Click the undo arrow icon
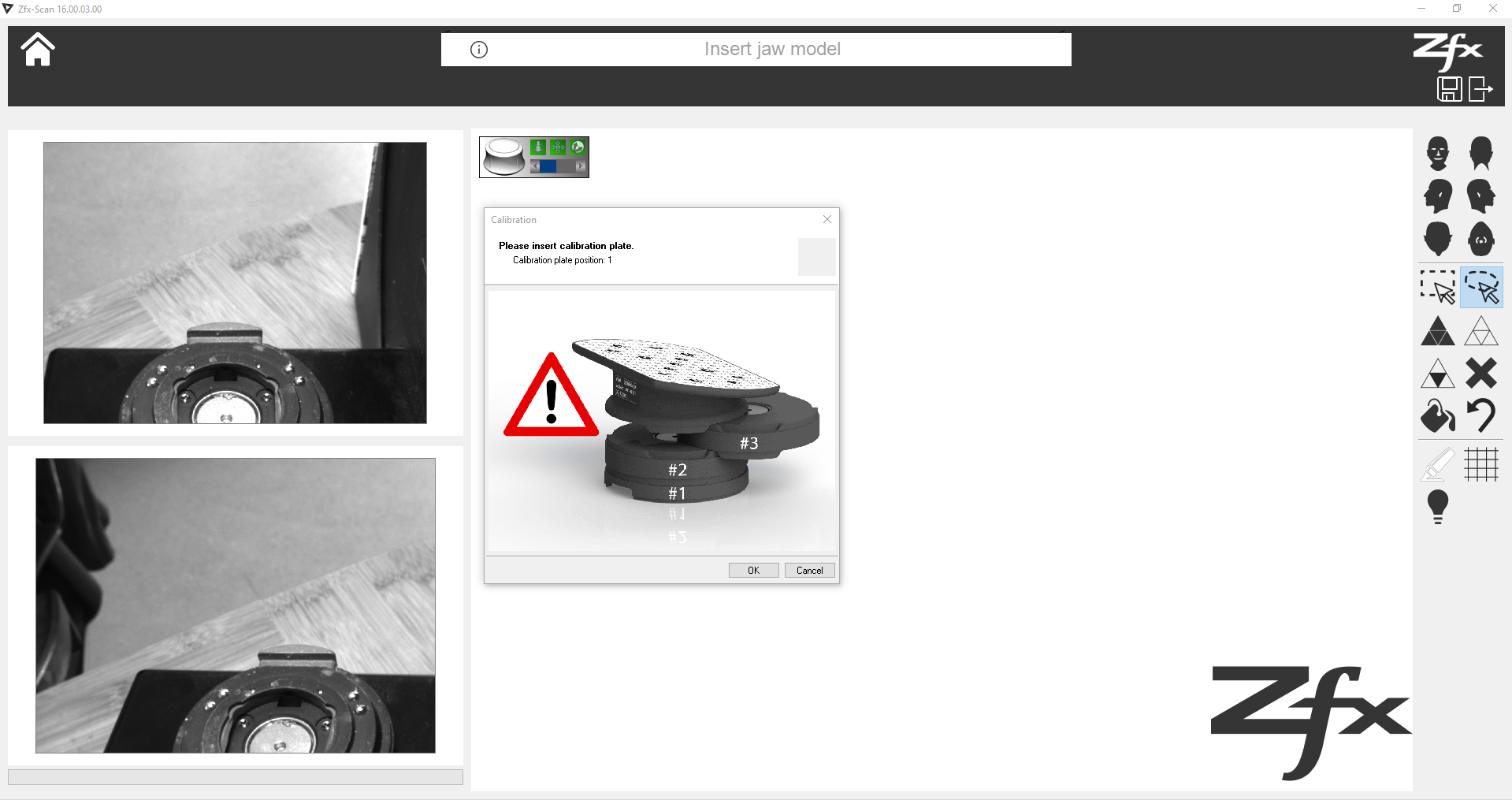The image size is (1512, 800). tap(1481, 415)
